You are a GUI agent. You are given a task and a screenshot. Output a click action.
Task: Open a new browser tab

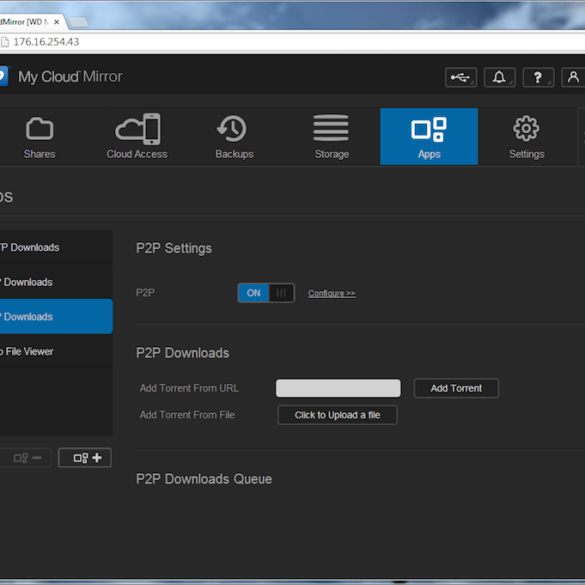(79, 22)
